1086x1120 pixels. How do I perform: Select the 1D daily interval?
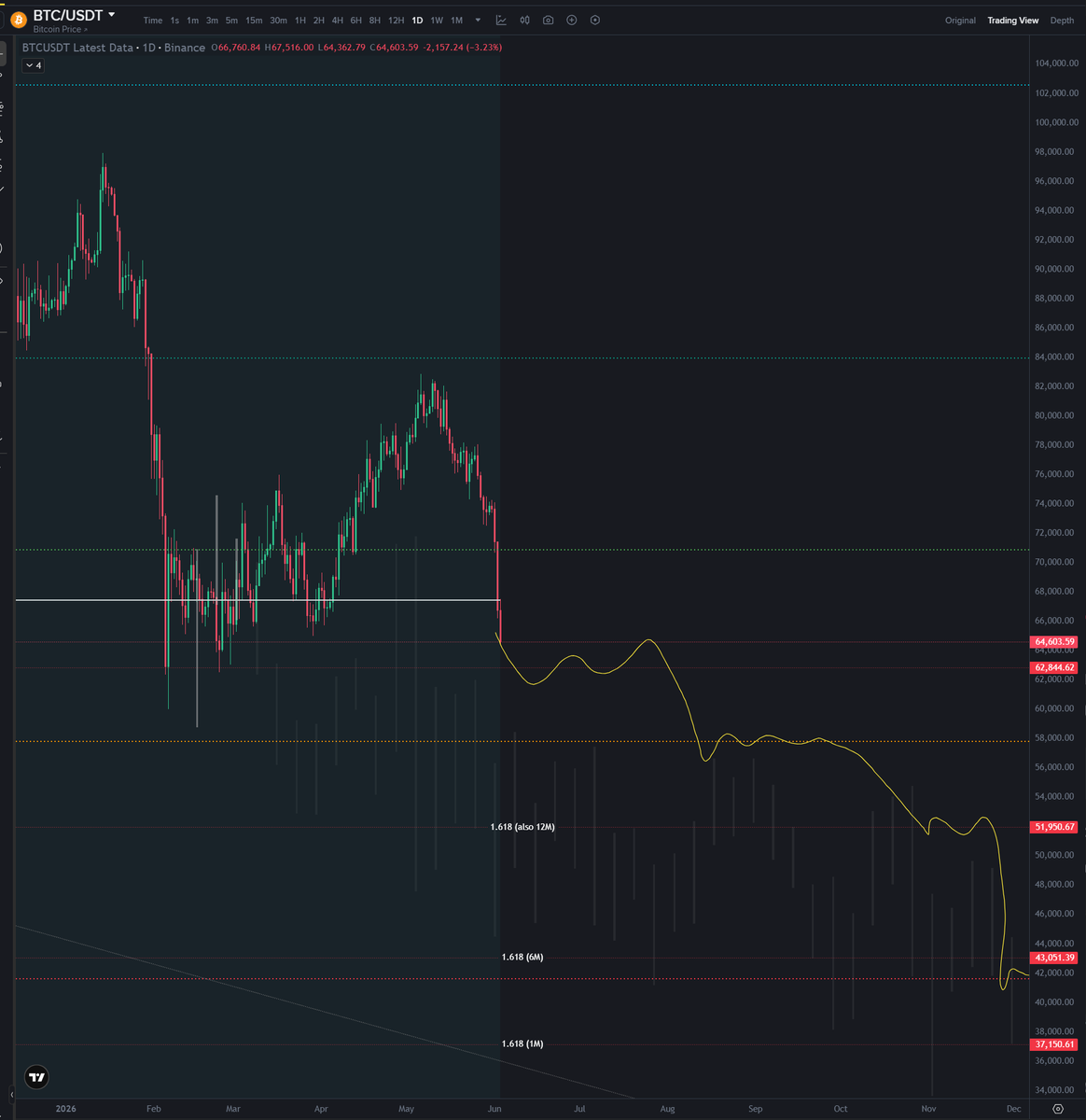tap(417, 21)
